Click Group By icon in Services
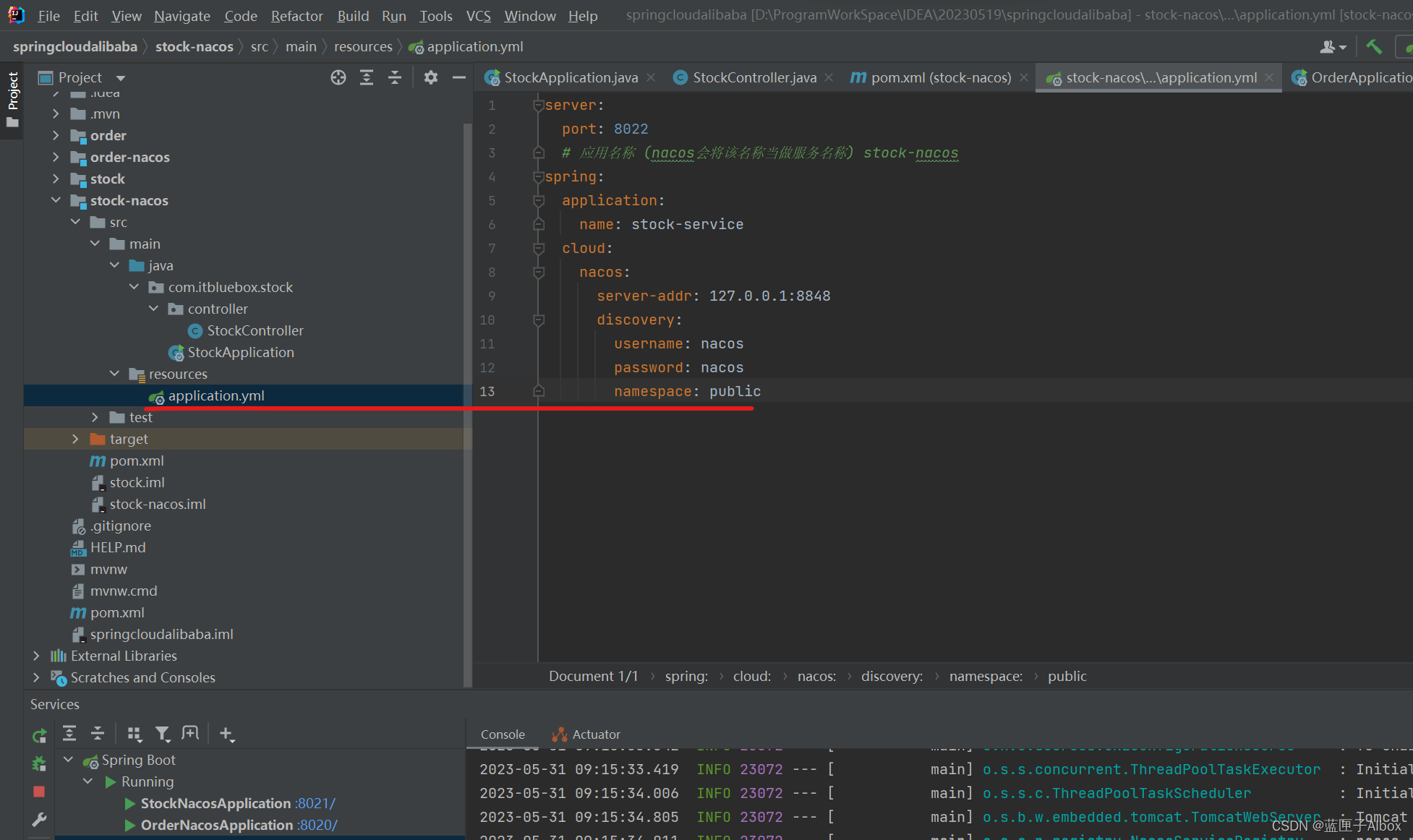 click(x=134, y=734)
